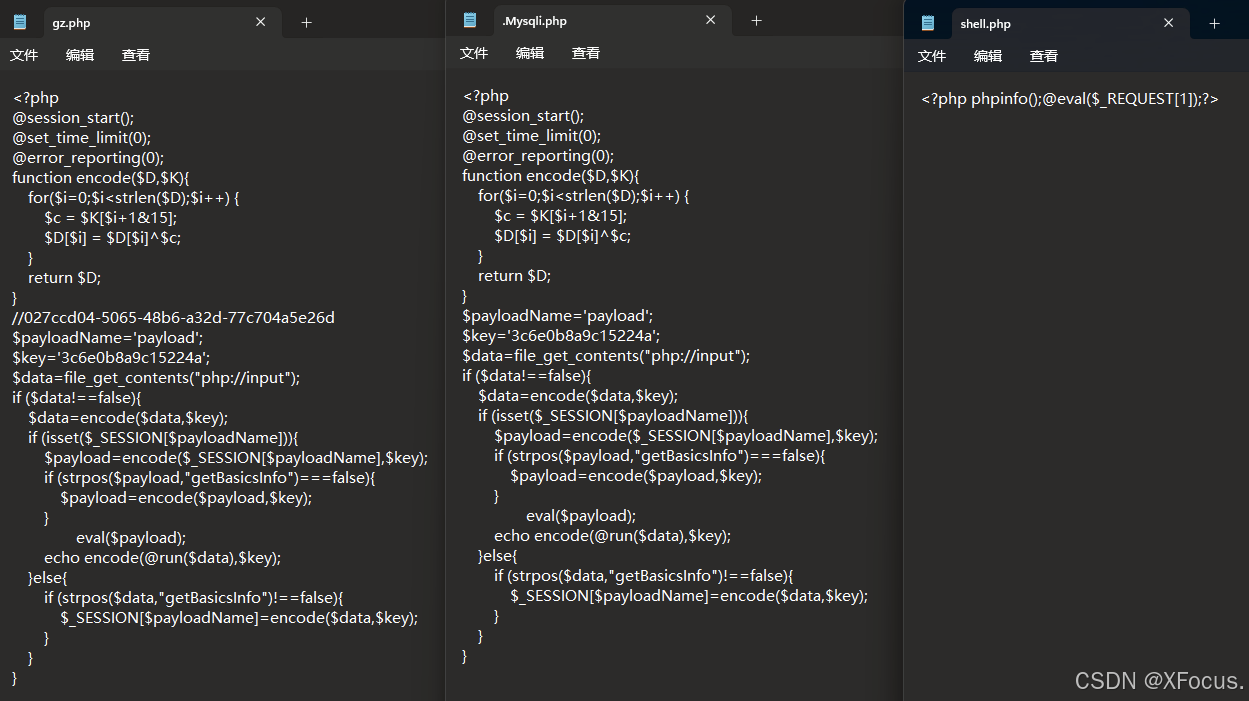
Task: Click $key line in gz.php window
Action: pos(111,358)
